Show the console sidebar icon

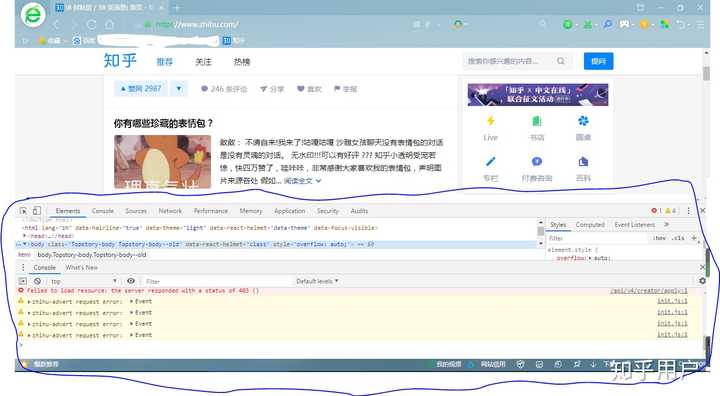click(22, 281)
